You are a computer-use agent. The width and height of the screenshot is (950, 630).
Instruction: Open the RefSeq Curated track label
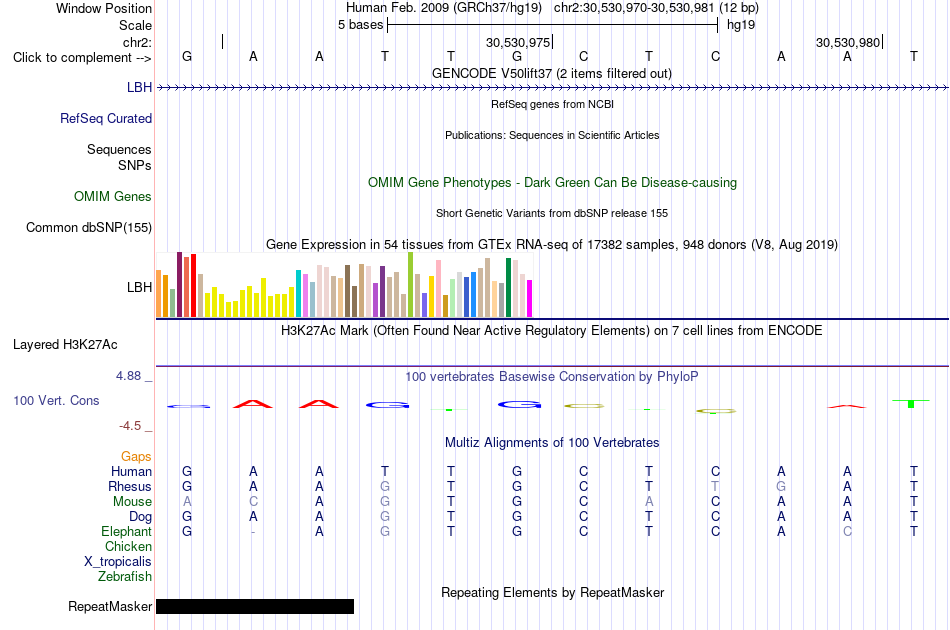[105, 118]
